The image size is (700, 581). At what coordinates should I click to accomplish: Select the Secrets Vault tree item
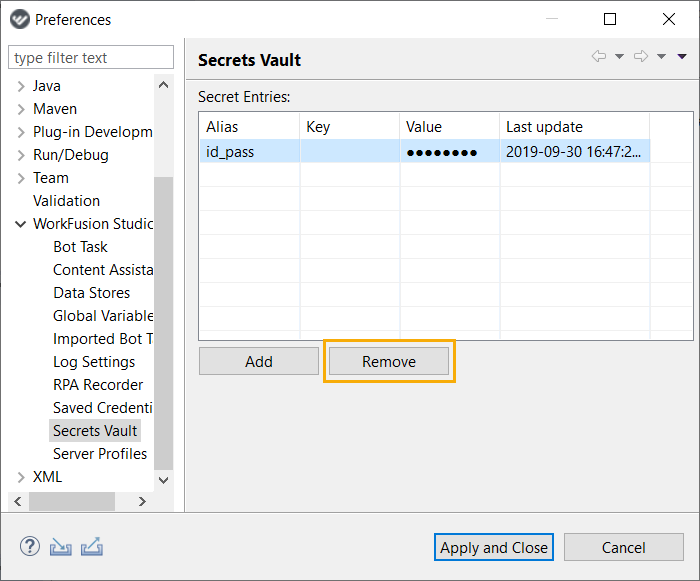95,431
